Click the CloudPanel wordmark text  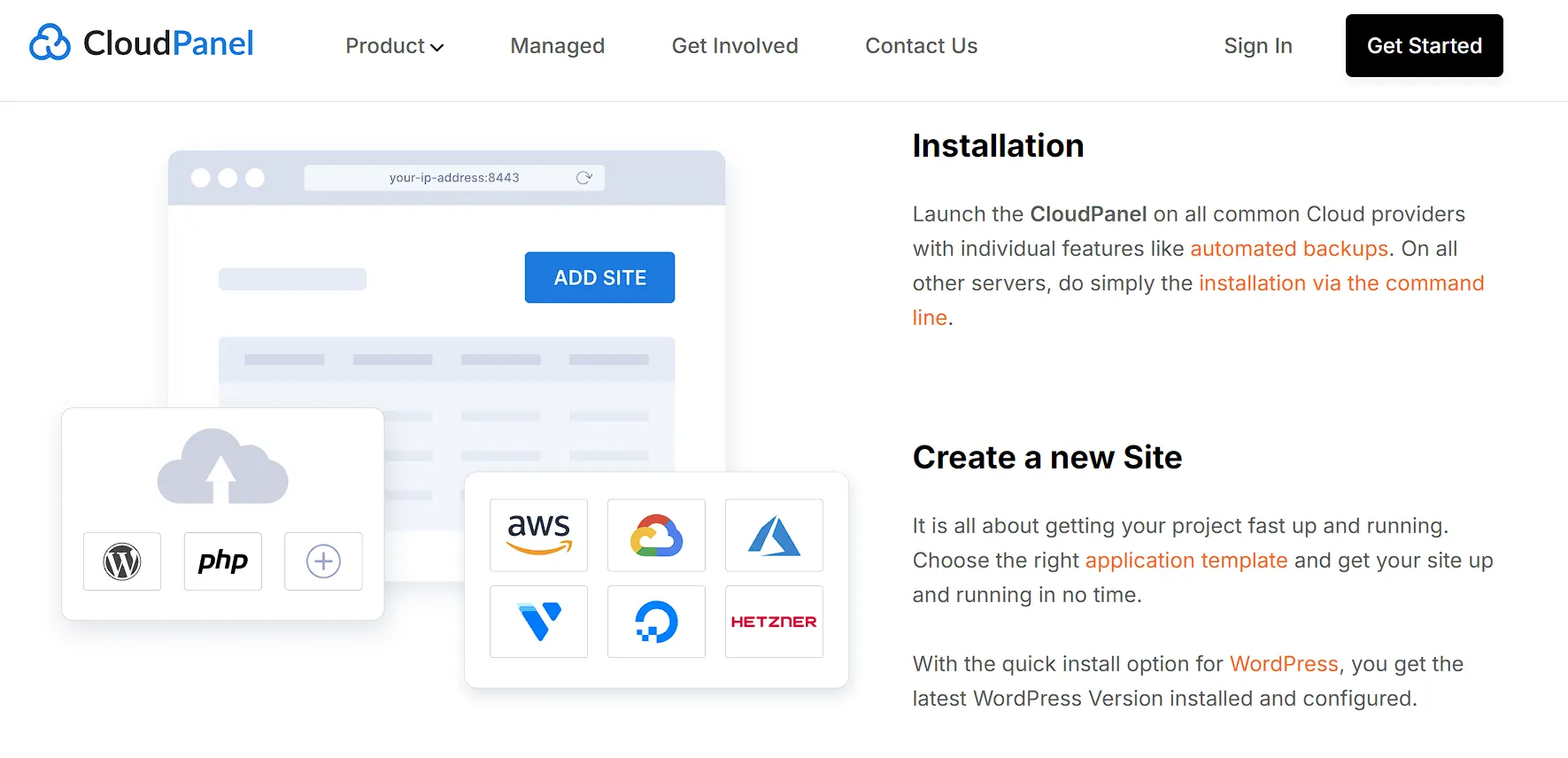(168, 43)
